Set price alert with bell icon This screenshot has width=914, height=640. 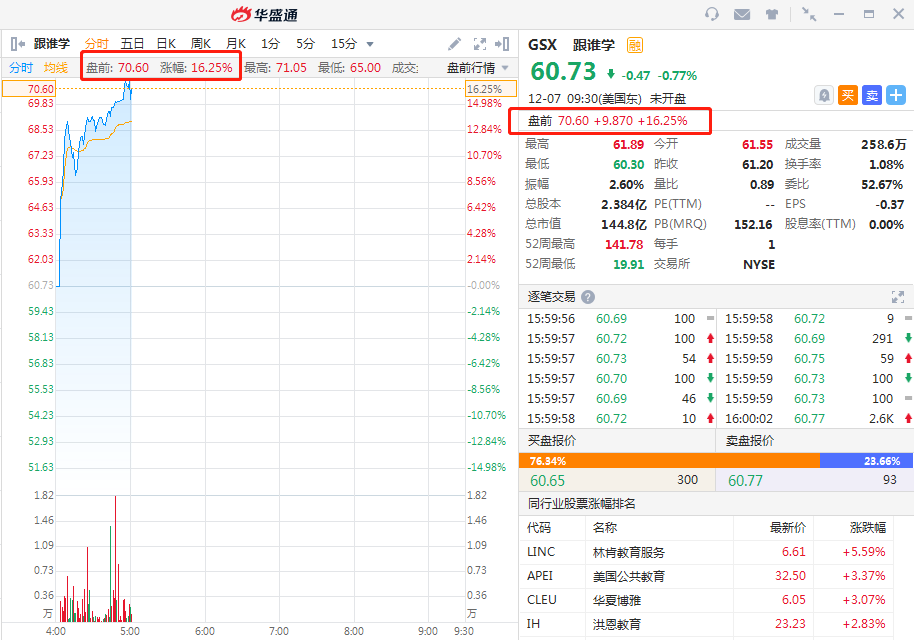(824, 95)
